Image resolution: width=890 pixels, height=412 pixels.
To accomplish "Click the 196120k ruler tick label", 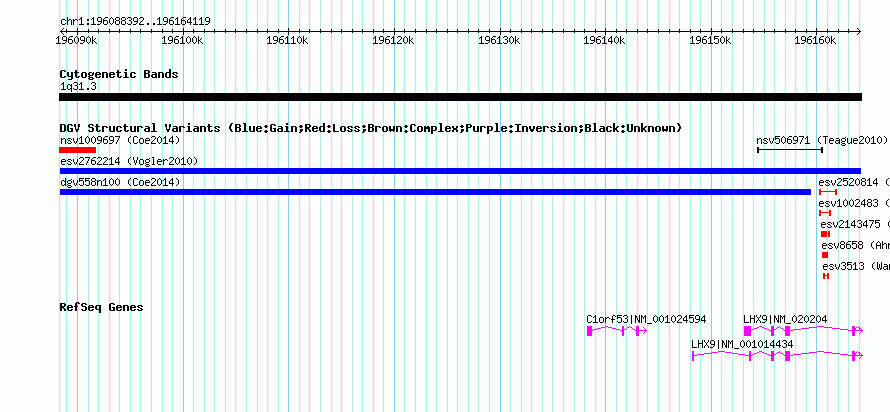I will click(393, 41).
